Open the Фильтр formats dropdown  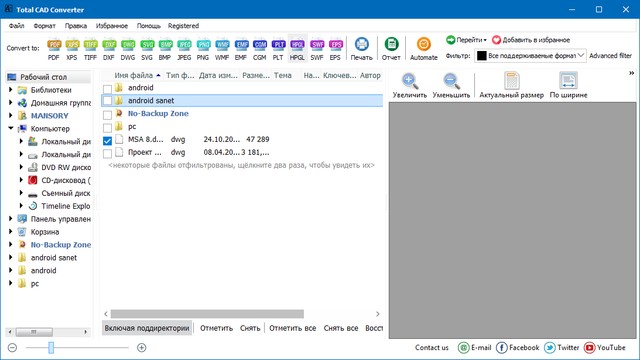pyautogui.click(x=531, y=56)
